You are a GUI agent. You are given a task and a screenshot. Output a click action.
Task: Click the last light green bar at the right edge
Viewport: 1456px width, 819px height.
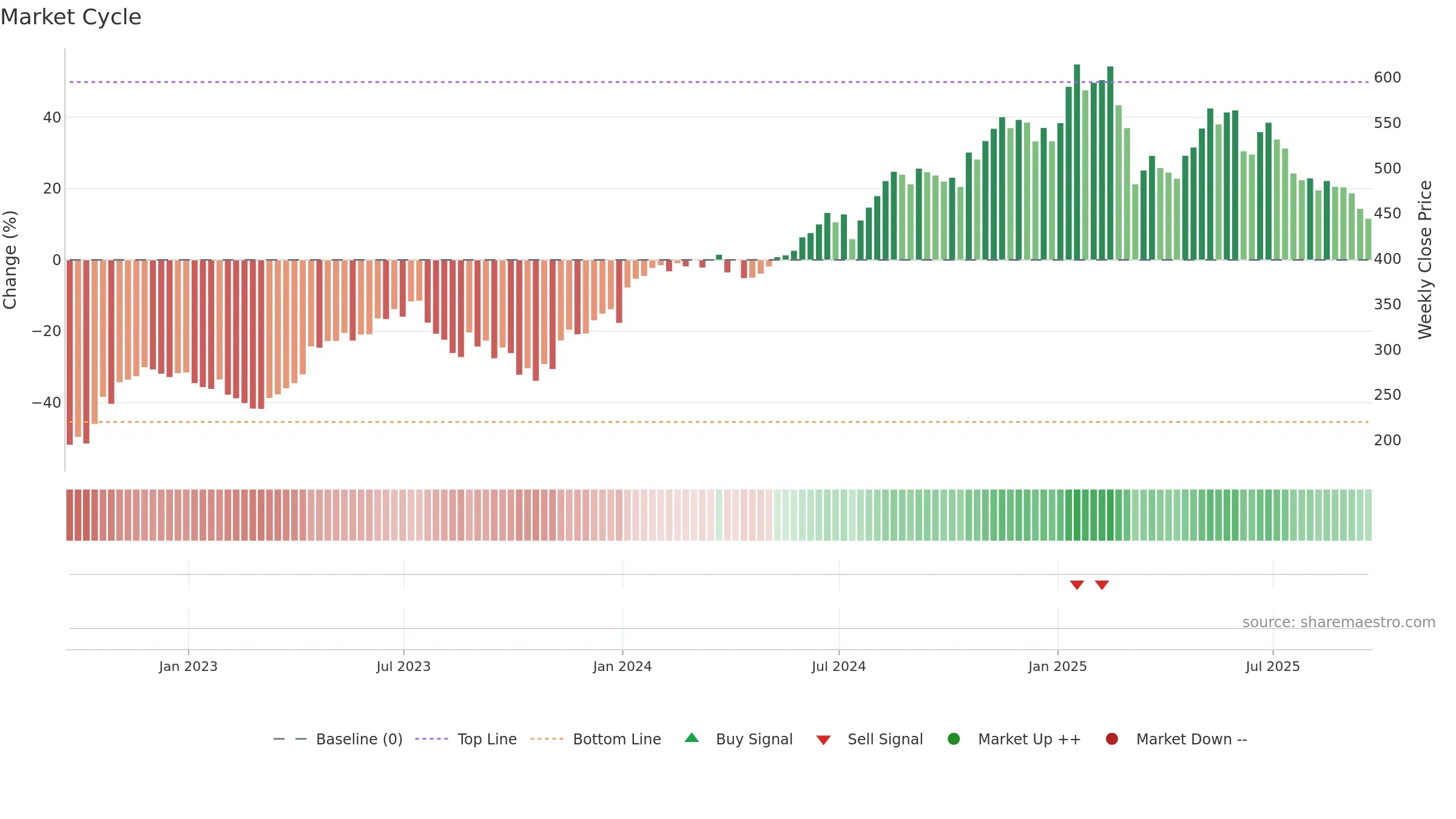pyautogui.click(x=1368, y=239)
